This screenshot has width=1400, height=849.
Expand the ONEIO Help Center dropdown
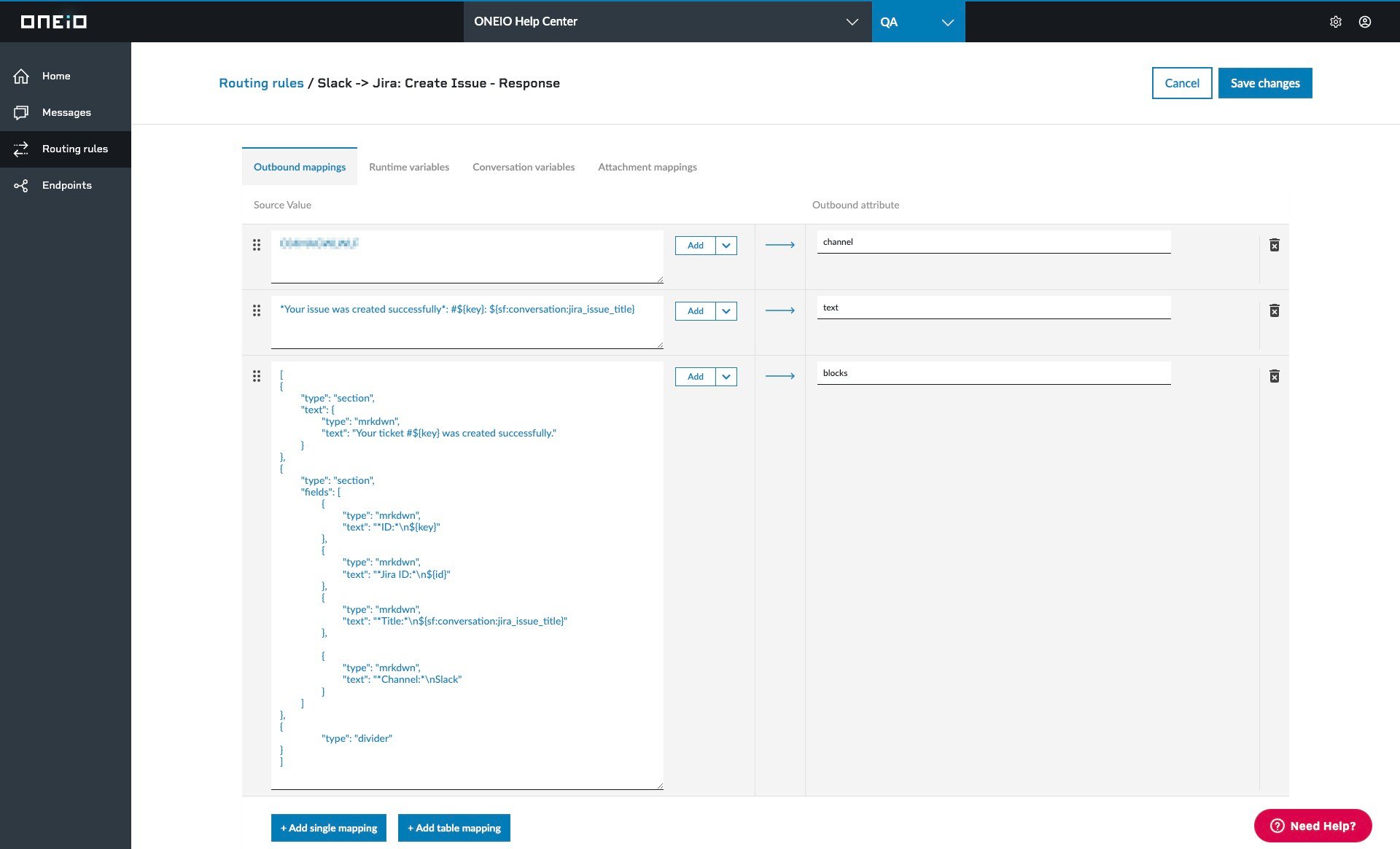[852, 21]
